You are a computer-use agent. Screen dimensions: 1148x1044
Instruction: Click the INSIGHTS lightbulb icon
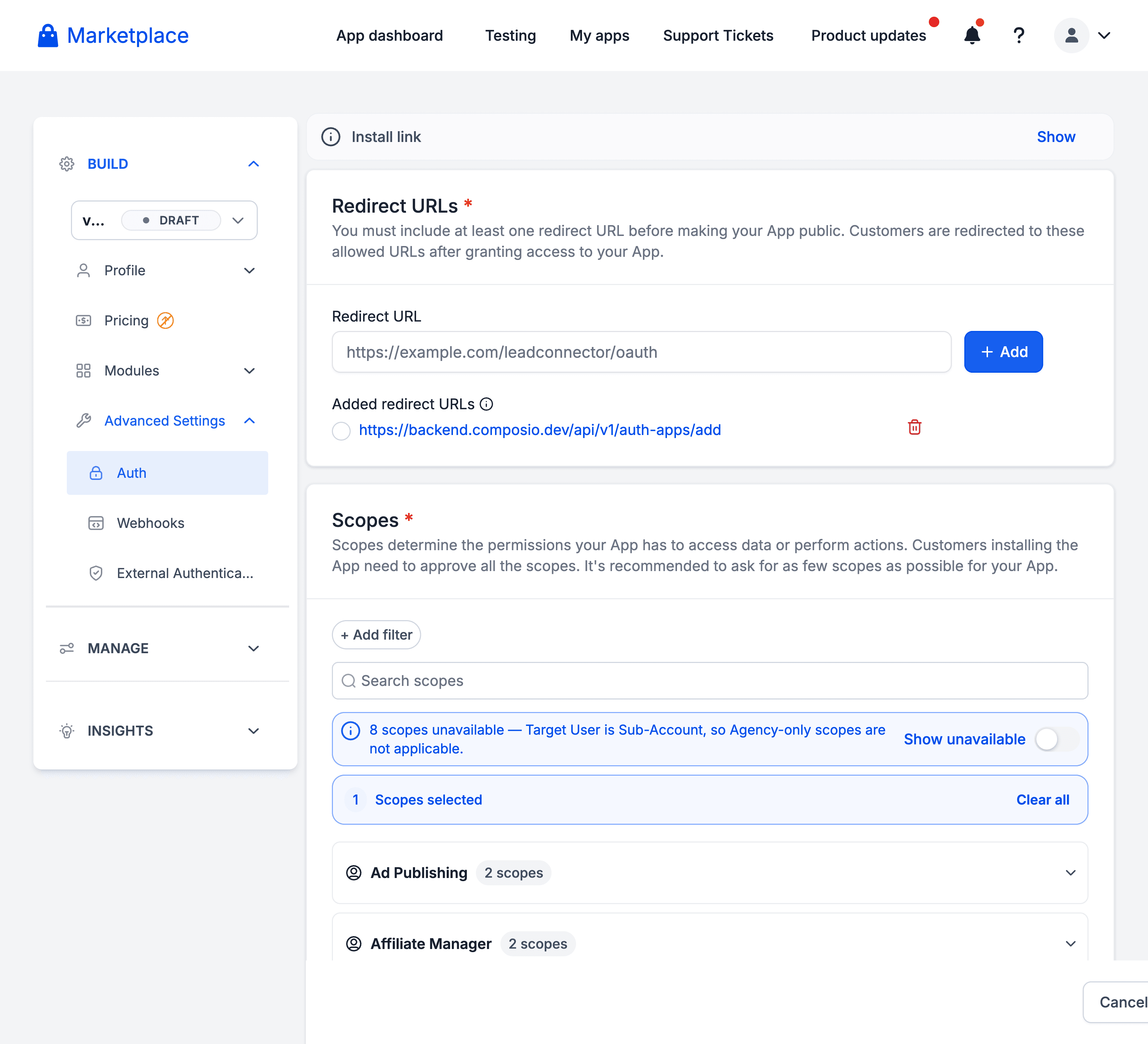67,731
